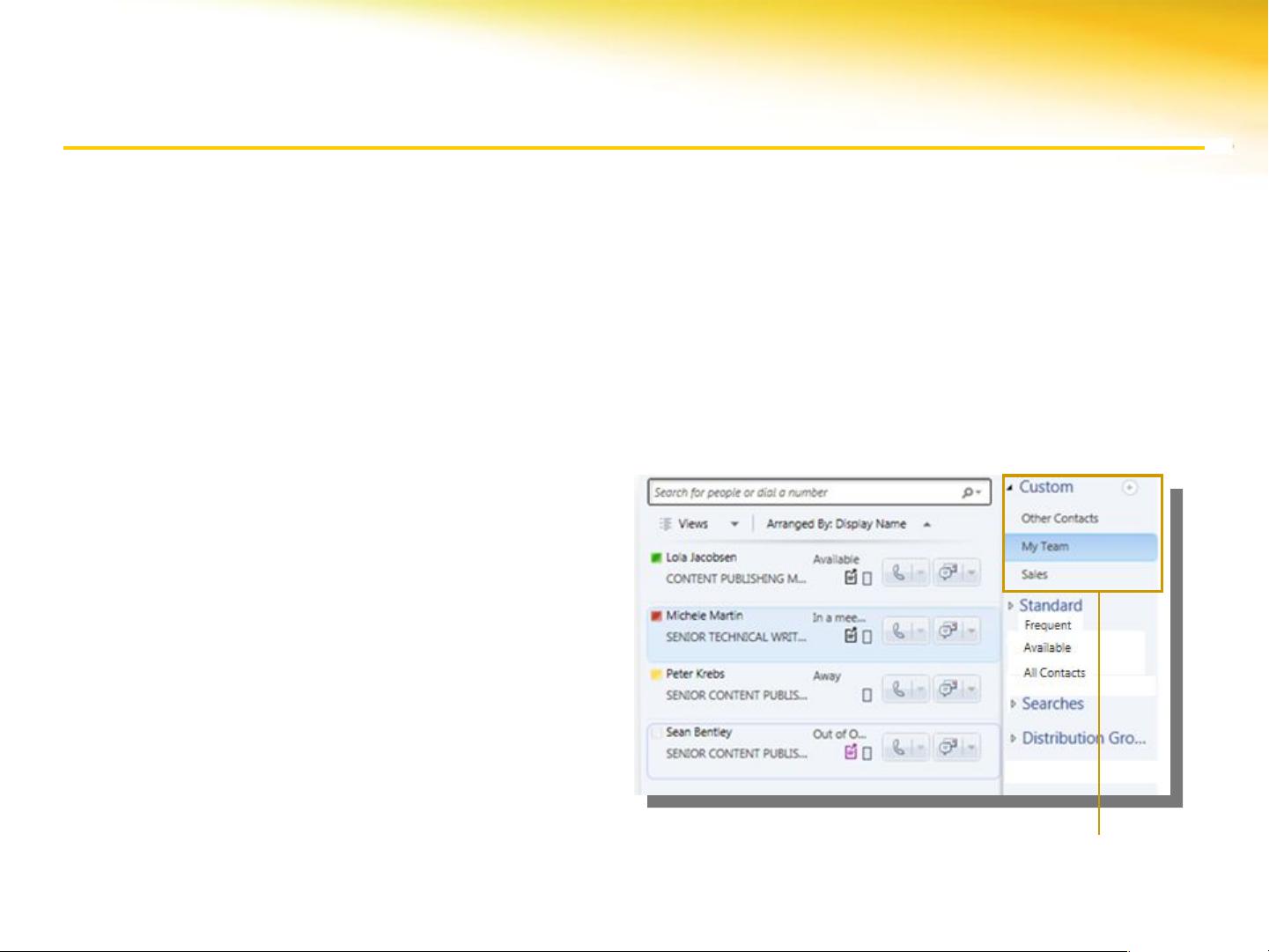The image size is (1269, 952).
Task: Click the search for people input field
Action: 819,492
